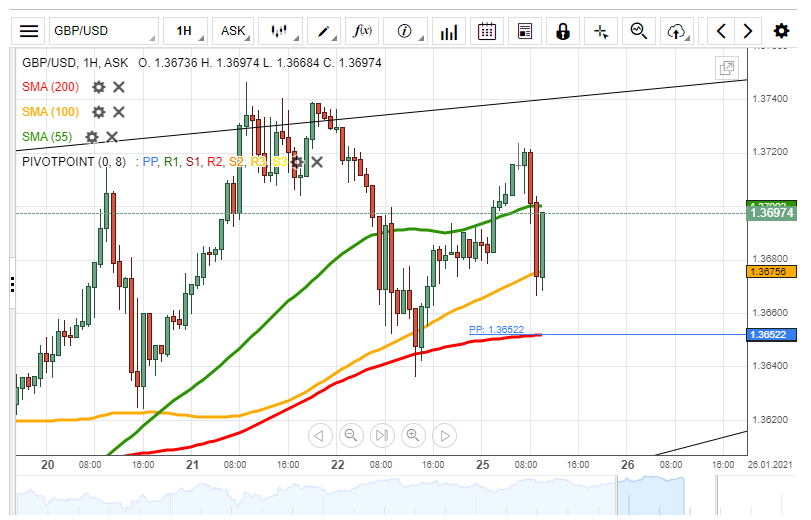This screenshot has width=811, height=520.
Task: Click the orange SMA value 1.36756
Action: pyautogui.click(x=771, y=272)
